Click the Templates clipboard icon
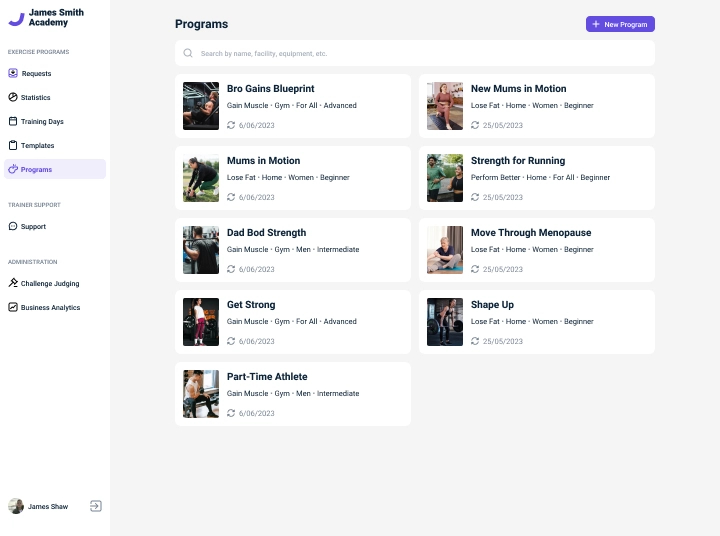This screenshot has height=536, width=720. (13, 145)
